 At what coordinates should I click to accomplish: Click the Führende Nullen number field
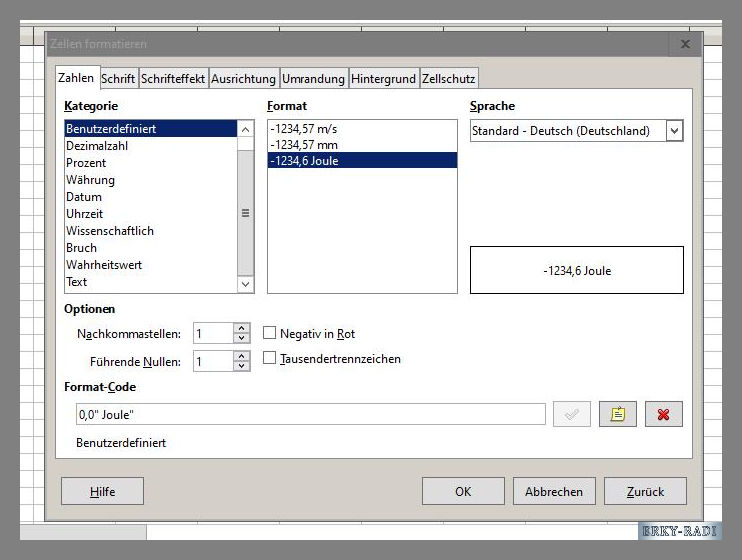tap(213, 361)
